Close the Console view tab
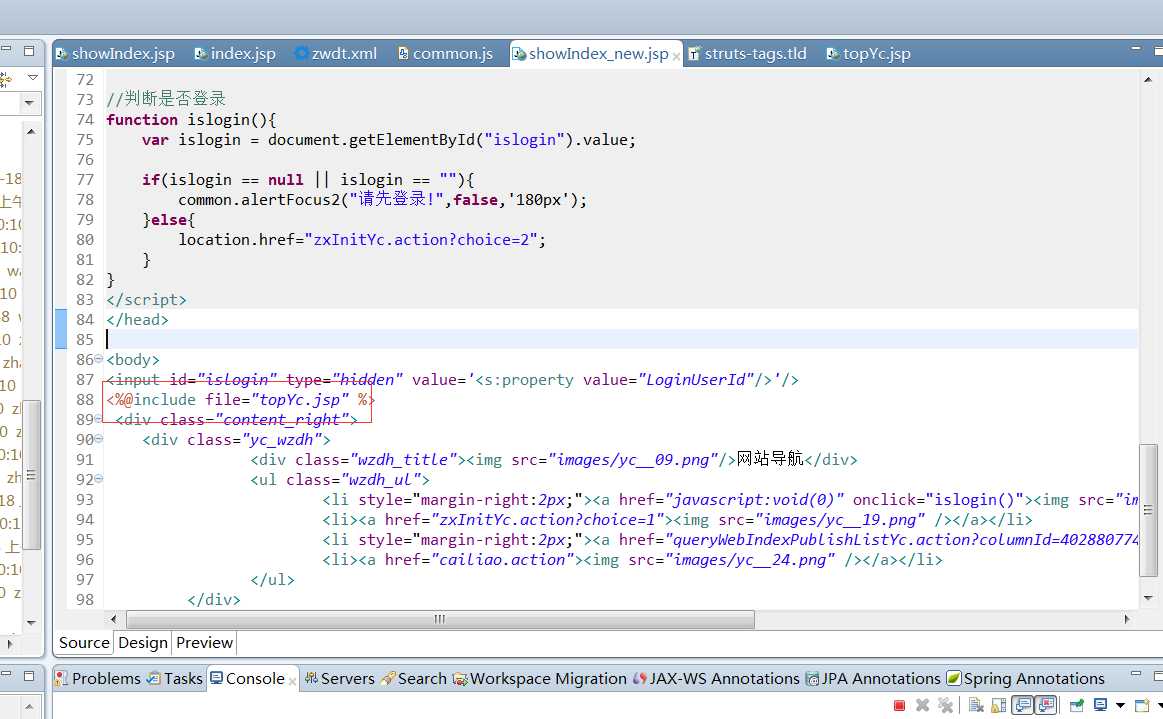This screenshot has height=719, width=1163. click(x=292, y=680)
